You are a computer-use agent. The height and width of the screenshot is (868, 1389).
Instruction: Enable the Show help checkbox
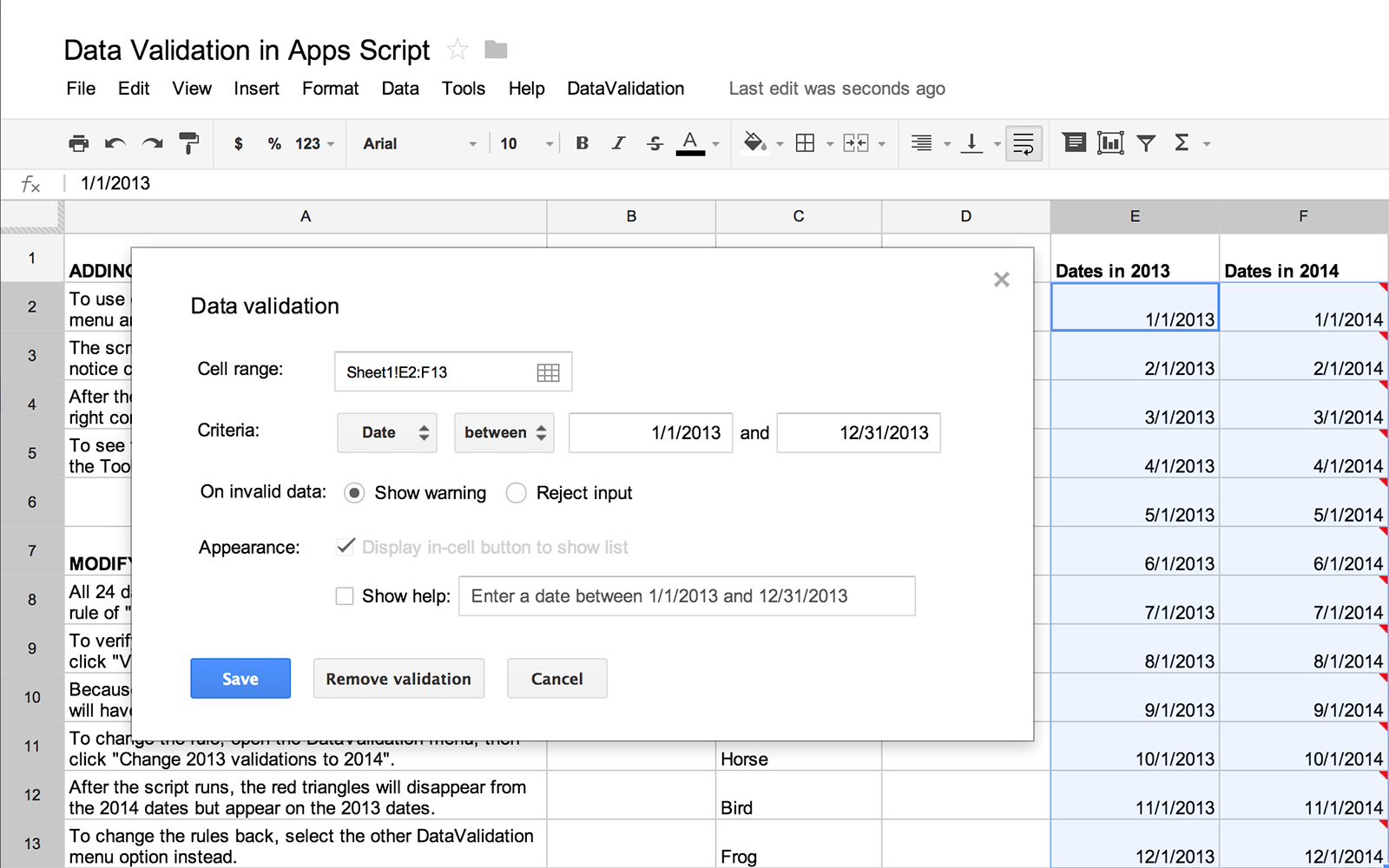pos(345,596)
